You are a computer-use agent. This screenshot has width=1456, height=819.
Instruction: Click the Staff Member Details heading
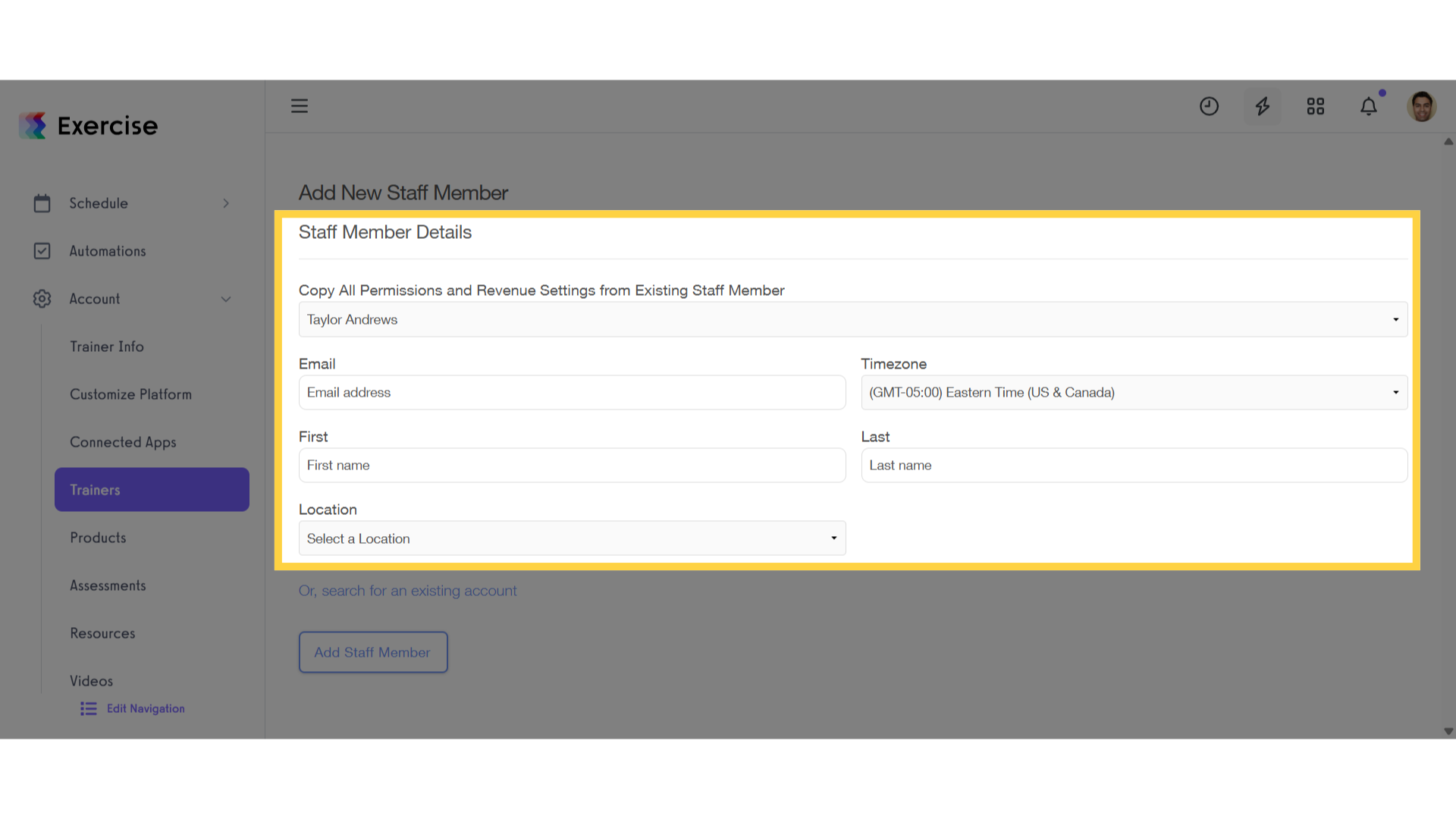[385, 232]
